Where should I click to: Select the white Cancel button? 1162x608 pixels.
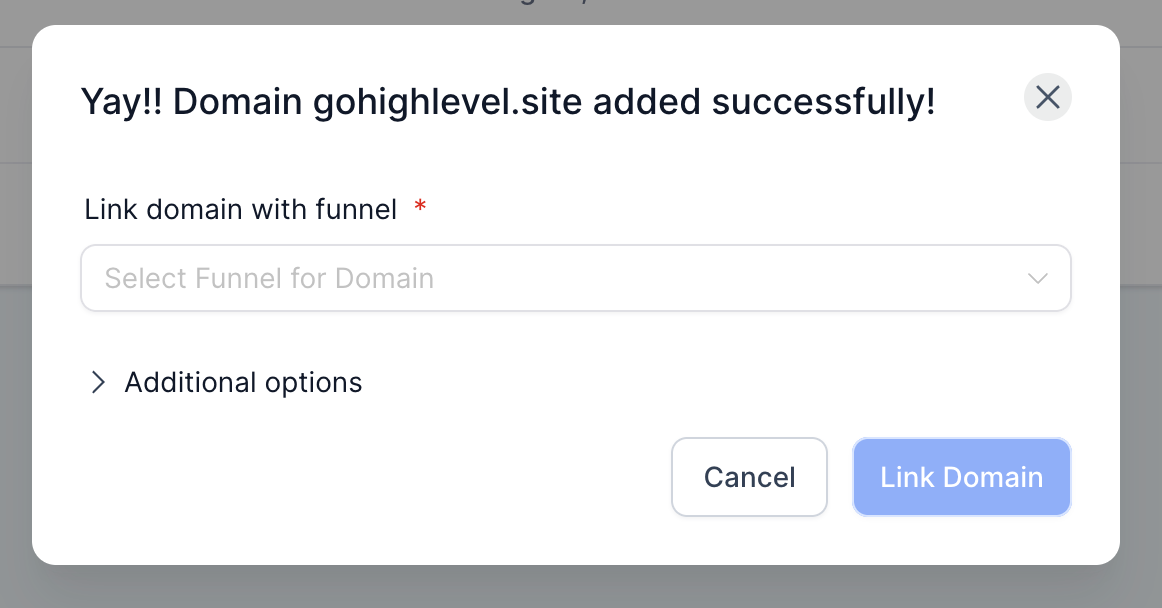749,477
